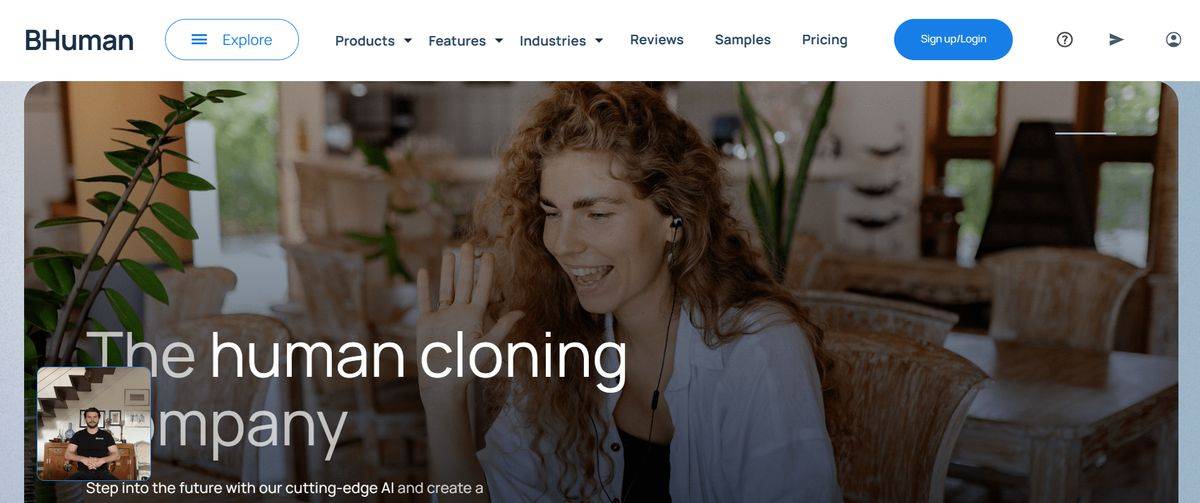Image resolution: width=1200 pixels, height=503 pixels.
Task: Open the Explore hamburger menu icon
Action: pos(199,40)
